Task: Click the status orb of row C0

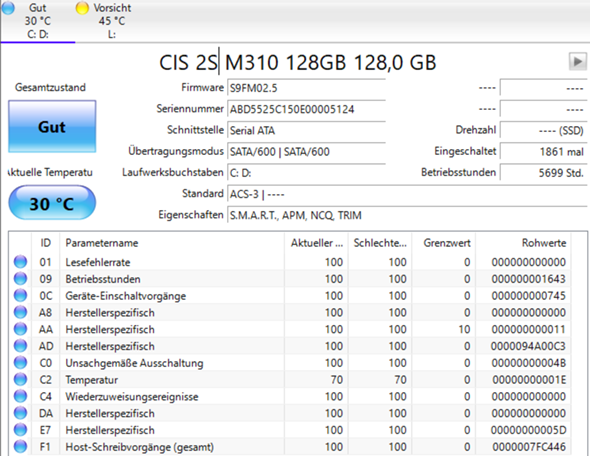Action: point(20,363)
